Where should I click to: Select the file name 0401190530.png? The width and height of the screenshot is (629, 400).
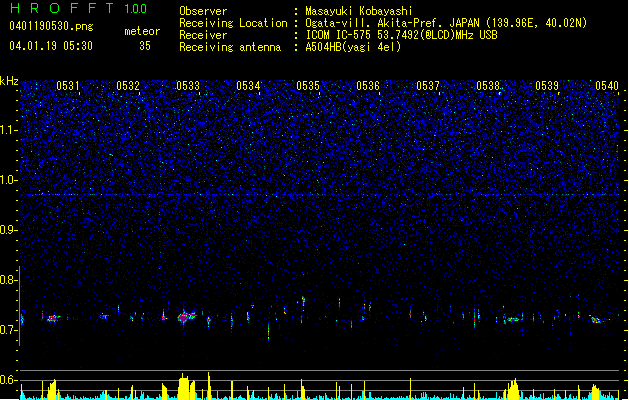coord(51,26)
